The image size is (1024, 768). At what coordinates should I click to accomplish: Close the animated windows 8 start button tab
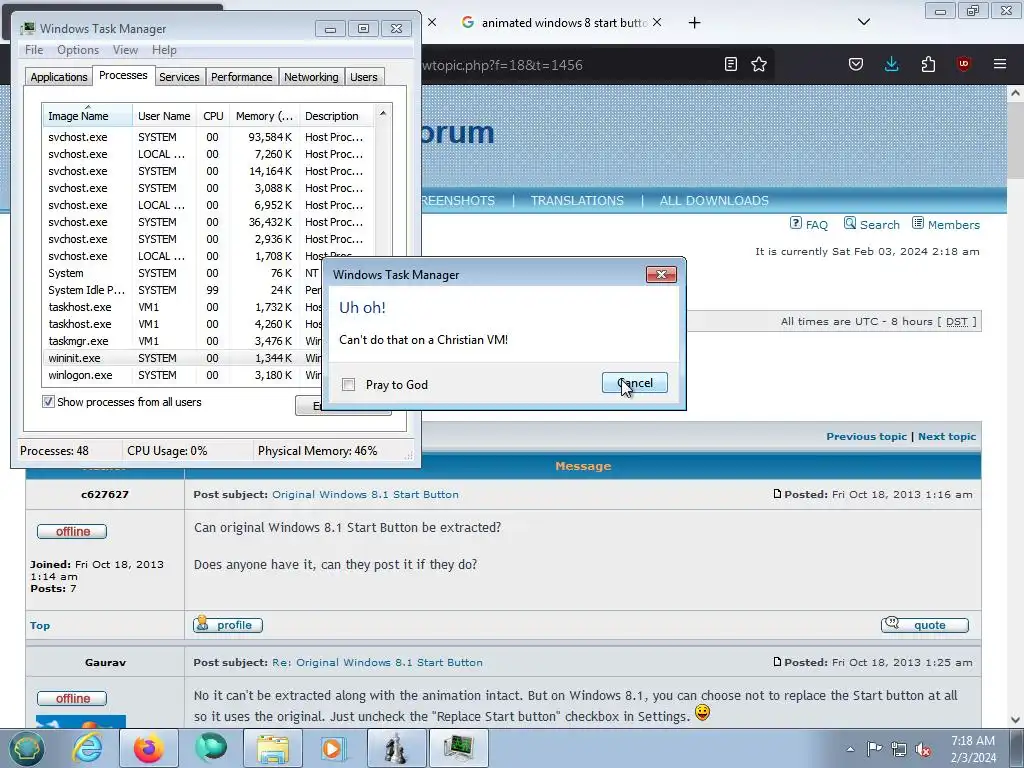[657, 22]
